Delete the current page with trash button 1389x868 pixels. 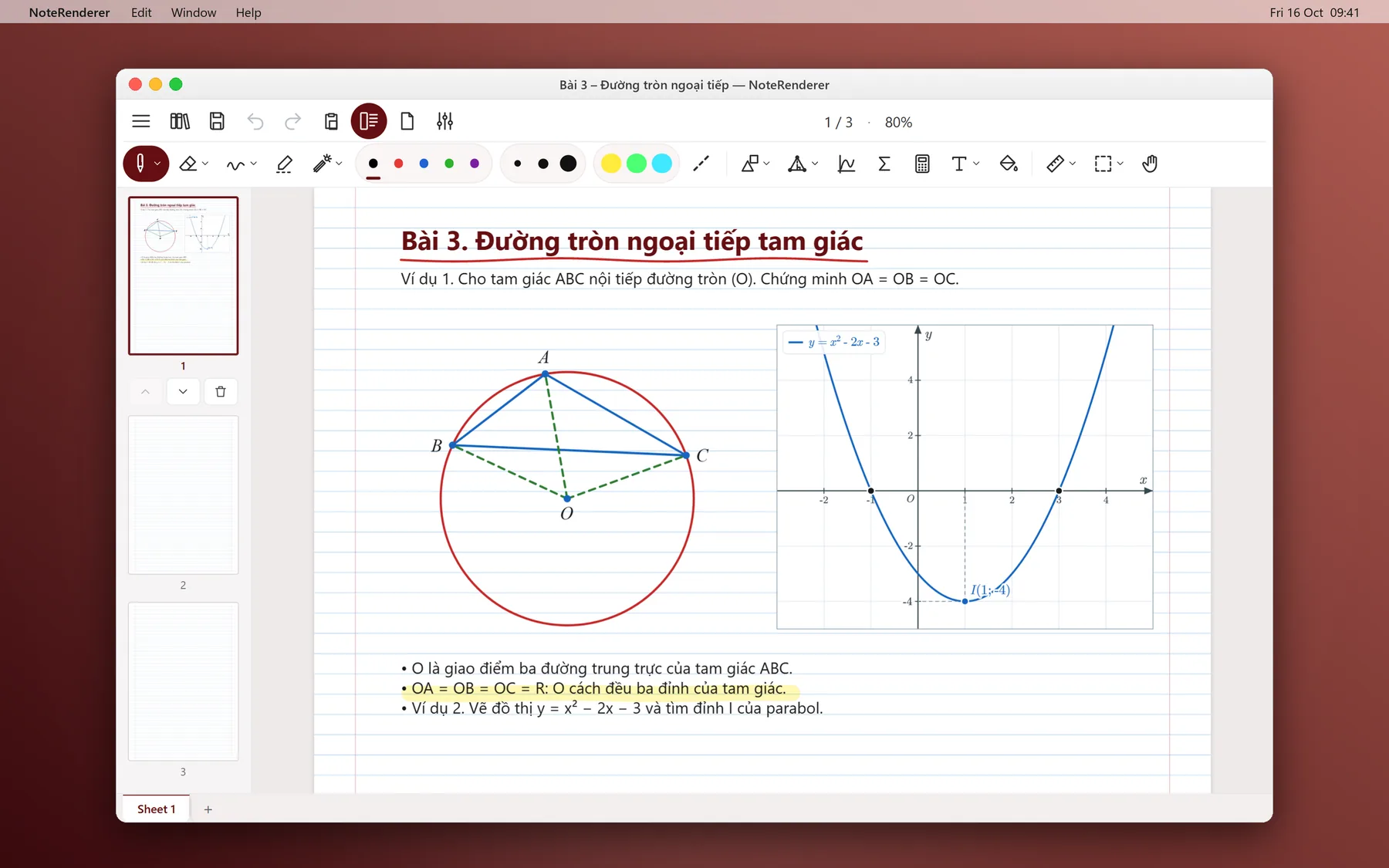[x=221, y=391]
